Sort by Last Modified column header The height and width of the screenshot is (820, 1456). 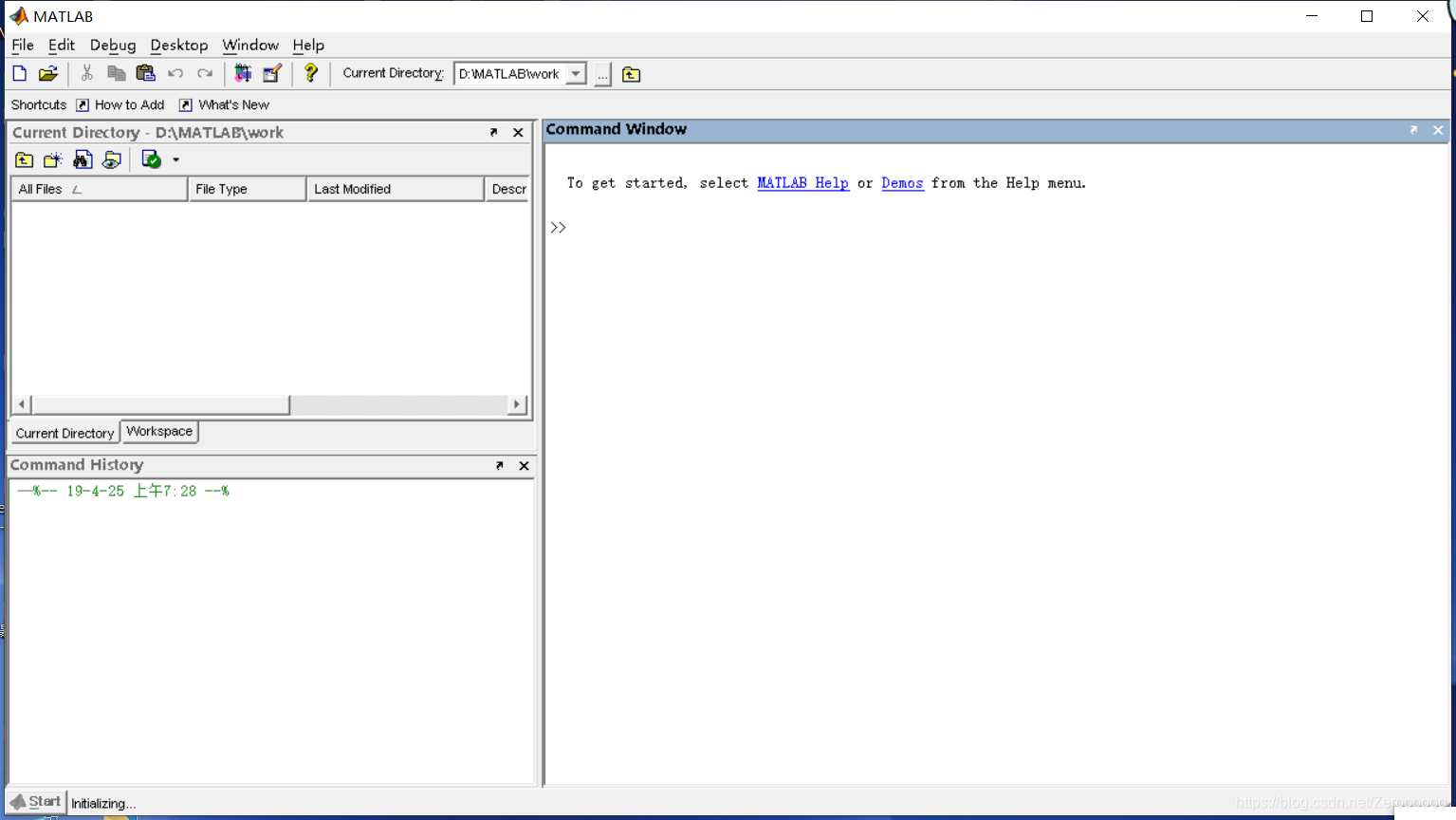(x=395, y=189)
